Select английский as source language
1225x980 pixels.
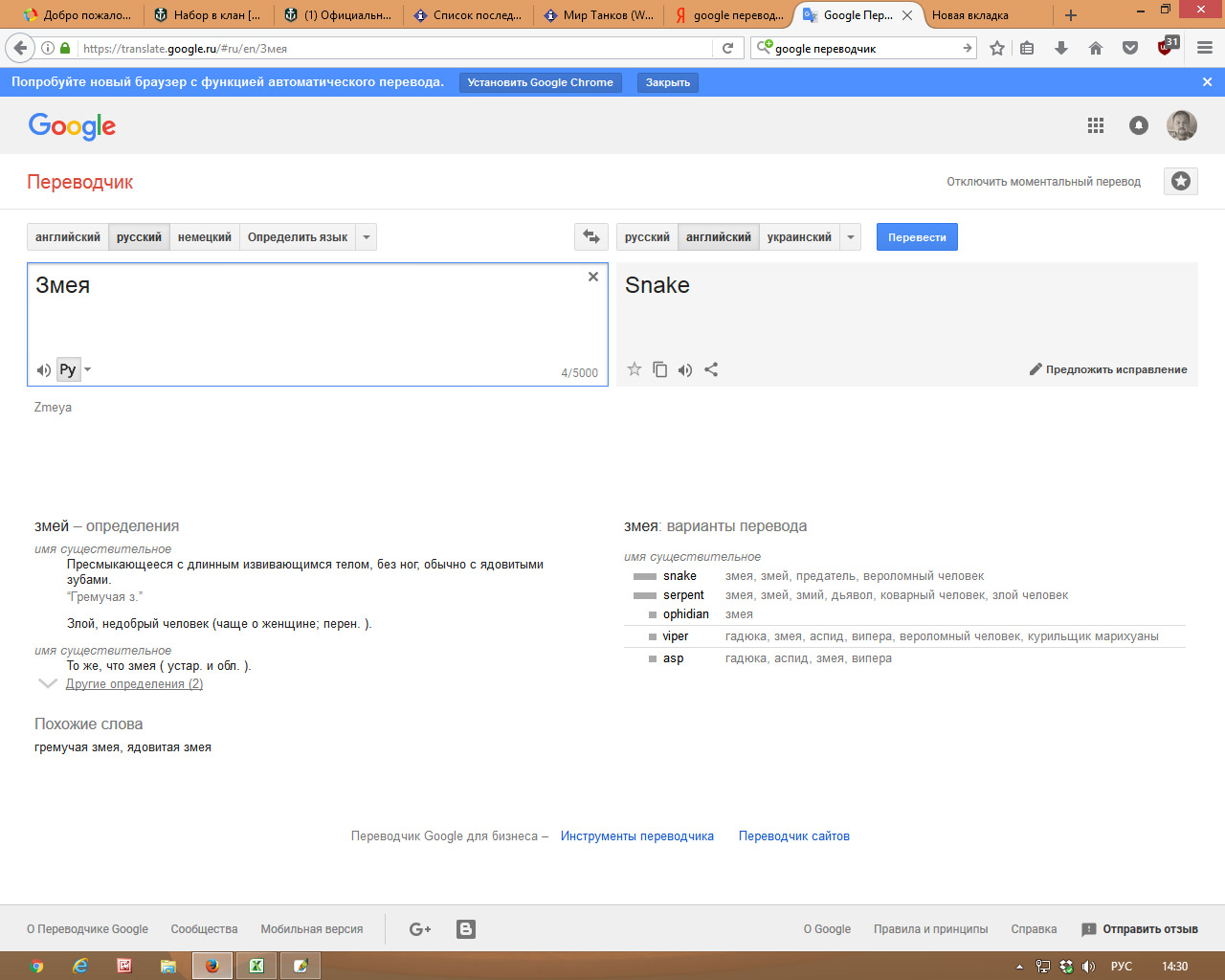pyautogui.click(x=68, y=236)
